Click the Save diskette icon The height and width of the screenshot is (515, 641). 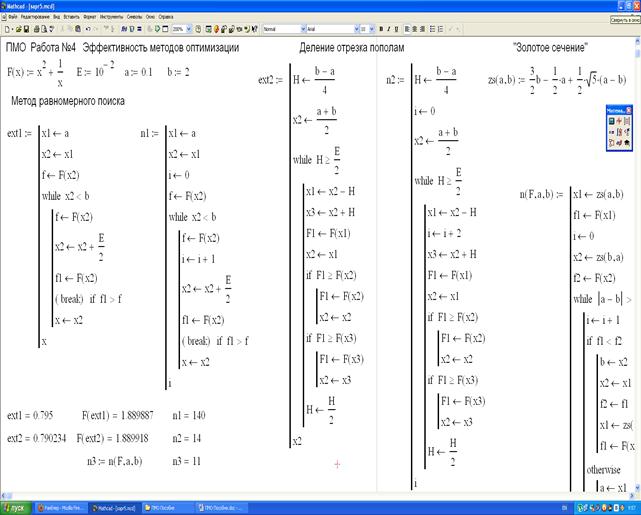[26, 29]
